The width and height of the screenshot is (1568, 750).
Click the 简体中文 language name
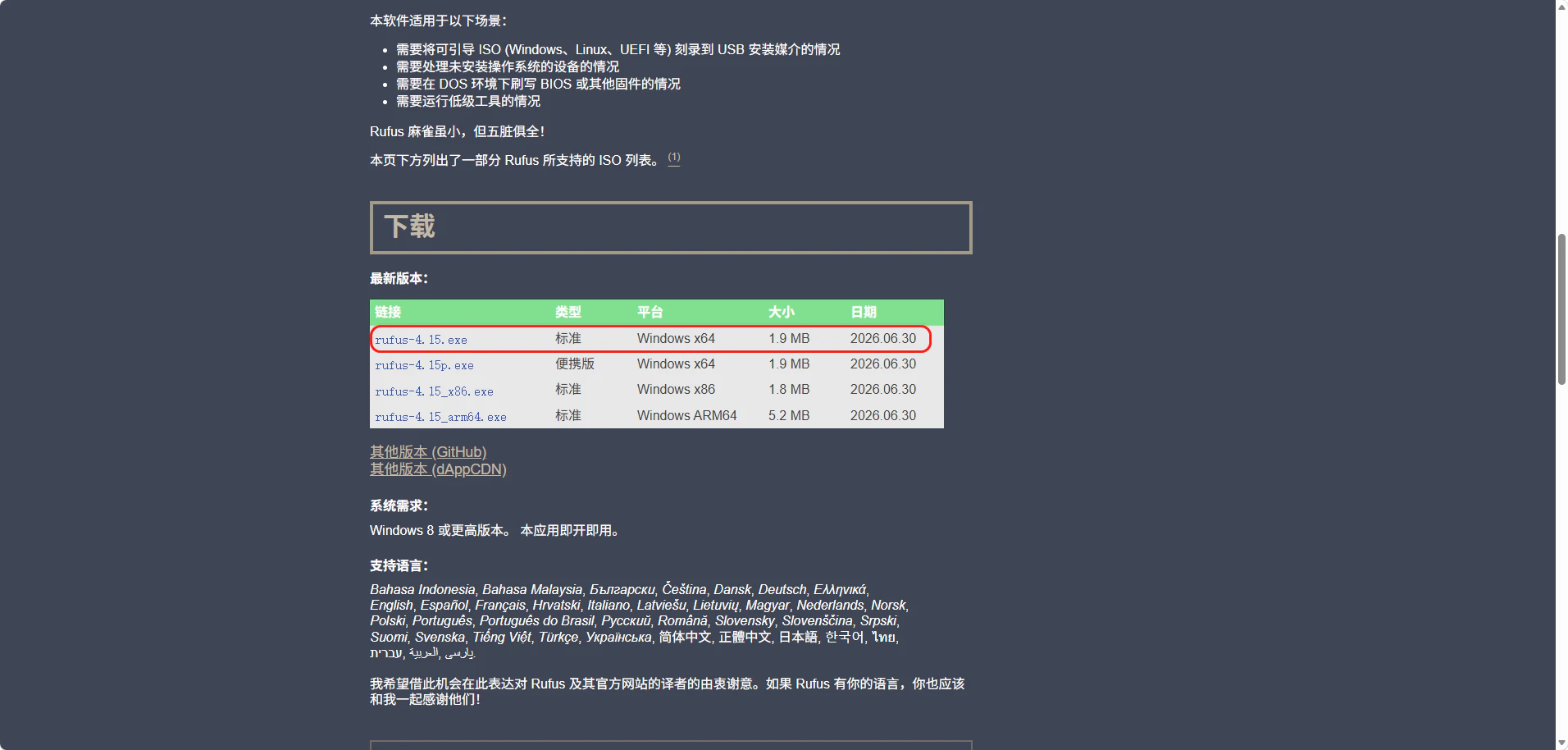coord(685,637)
